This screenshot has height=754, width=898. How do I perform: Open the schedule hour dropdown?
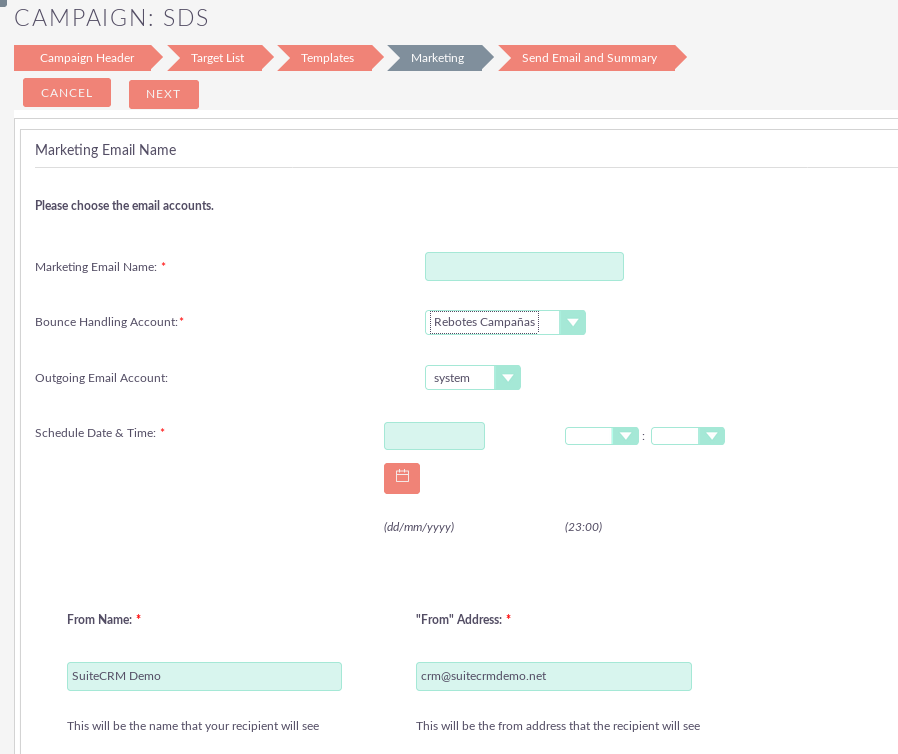click(x=602, y=436)
